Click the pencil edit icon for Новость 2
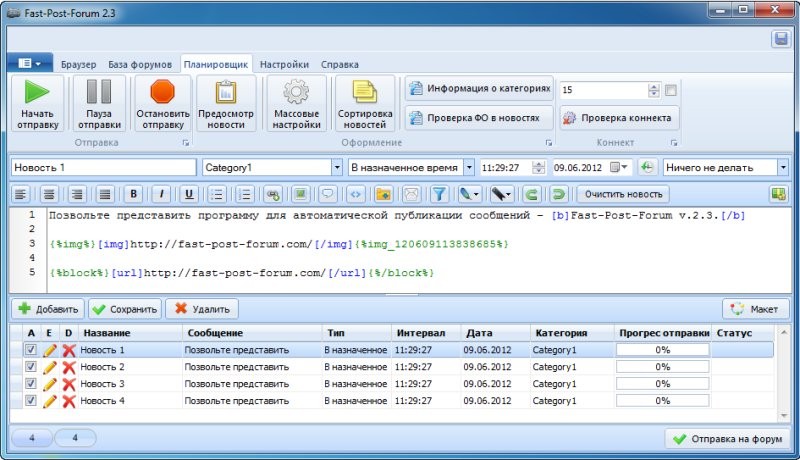800x460 pixels. pyautogui.click(x=50, y=367)
